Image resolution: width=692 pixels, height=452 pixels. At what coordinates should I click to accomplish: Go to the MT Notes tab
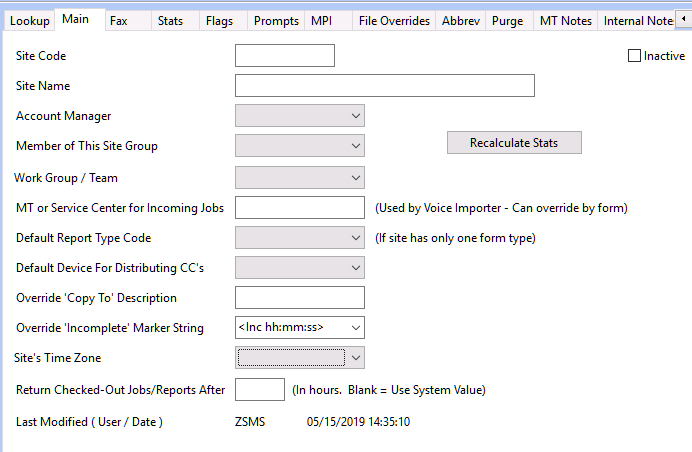pyautogui.click(x=565, y=21)
